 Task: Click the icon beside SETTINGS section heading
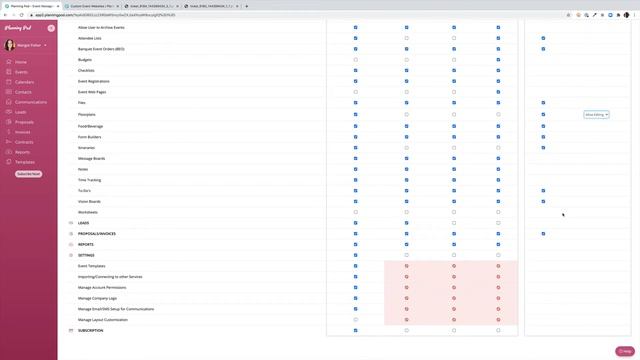(71, 255)
